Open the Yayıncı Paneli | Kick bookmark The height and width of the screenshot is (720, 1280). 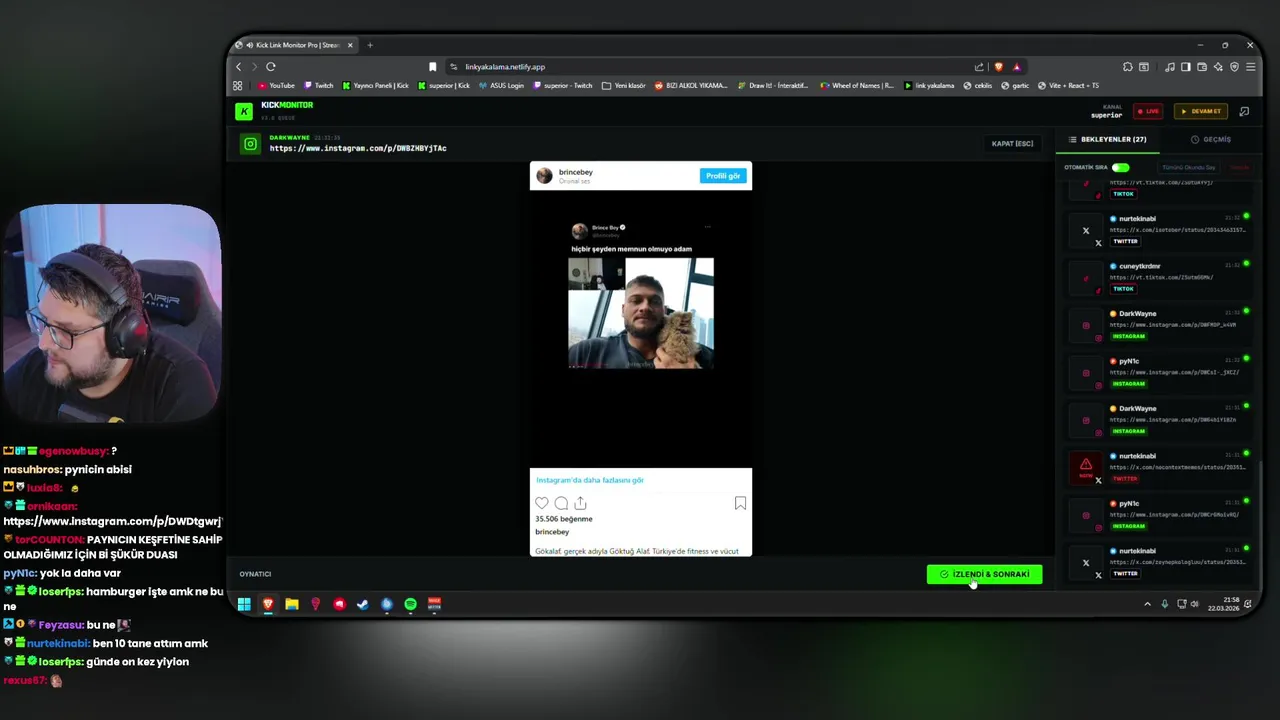[376, 86]
